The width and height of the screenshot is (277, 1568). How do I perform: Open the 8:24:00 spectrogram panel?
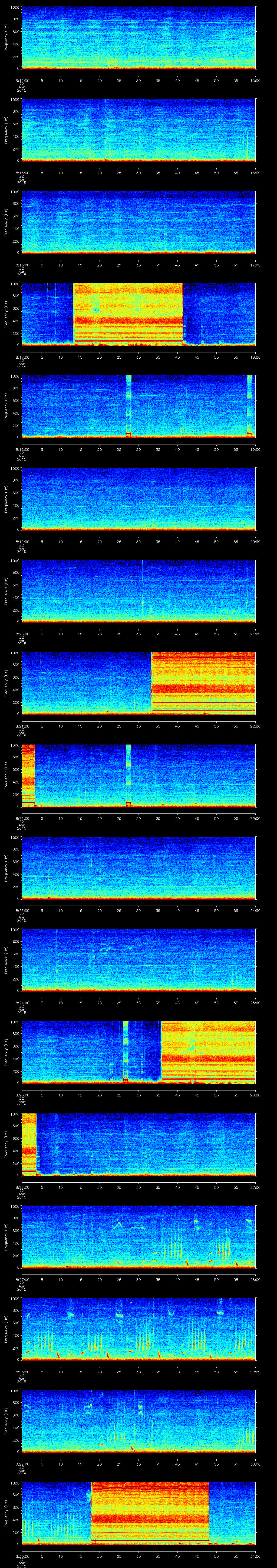tap(138, 959)
